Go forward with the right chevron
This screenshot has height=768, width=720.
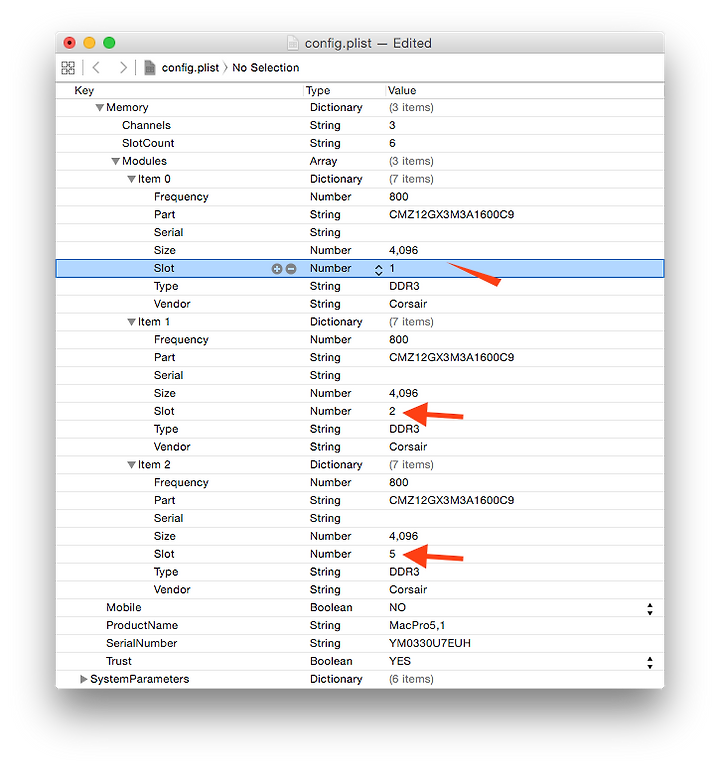(123, 68)
